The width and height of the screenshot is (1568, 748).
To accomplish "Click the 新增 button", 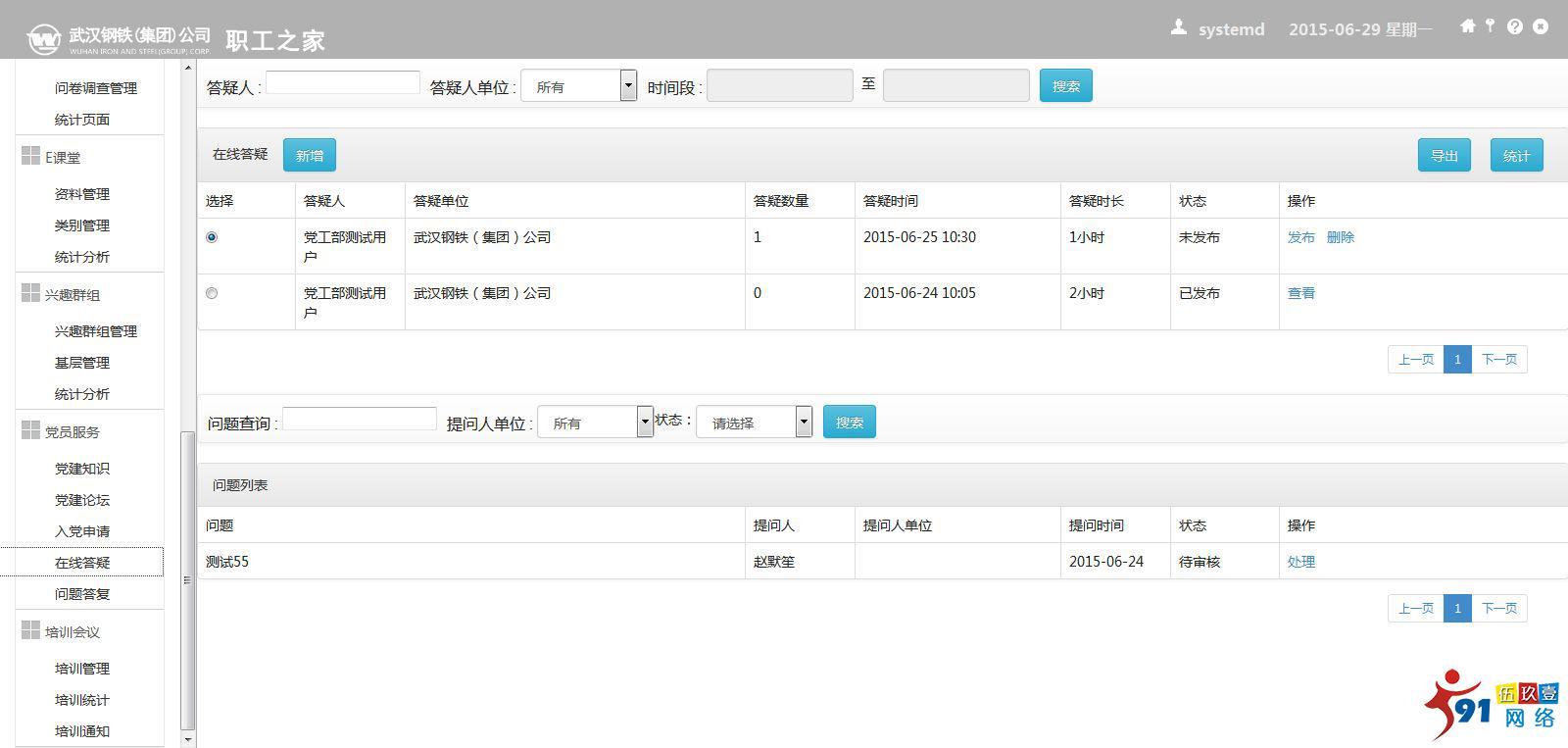I will 310,156.
